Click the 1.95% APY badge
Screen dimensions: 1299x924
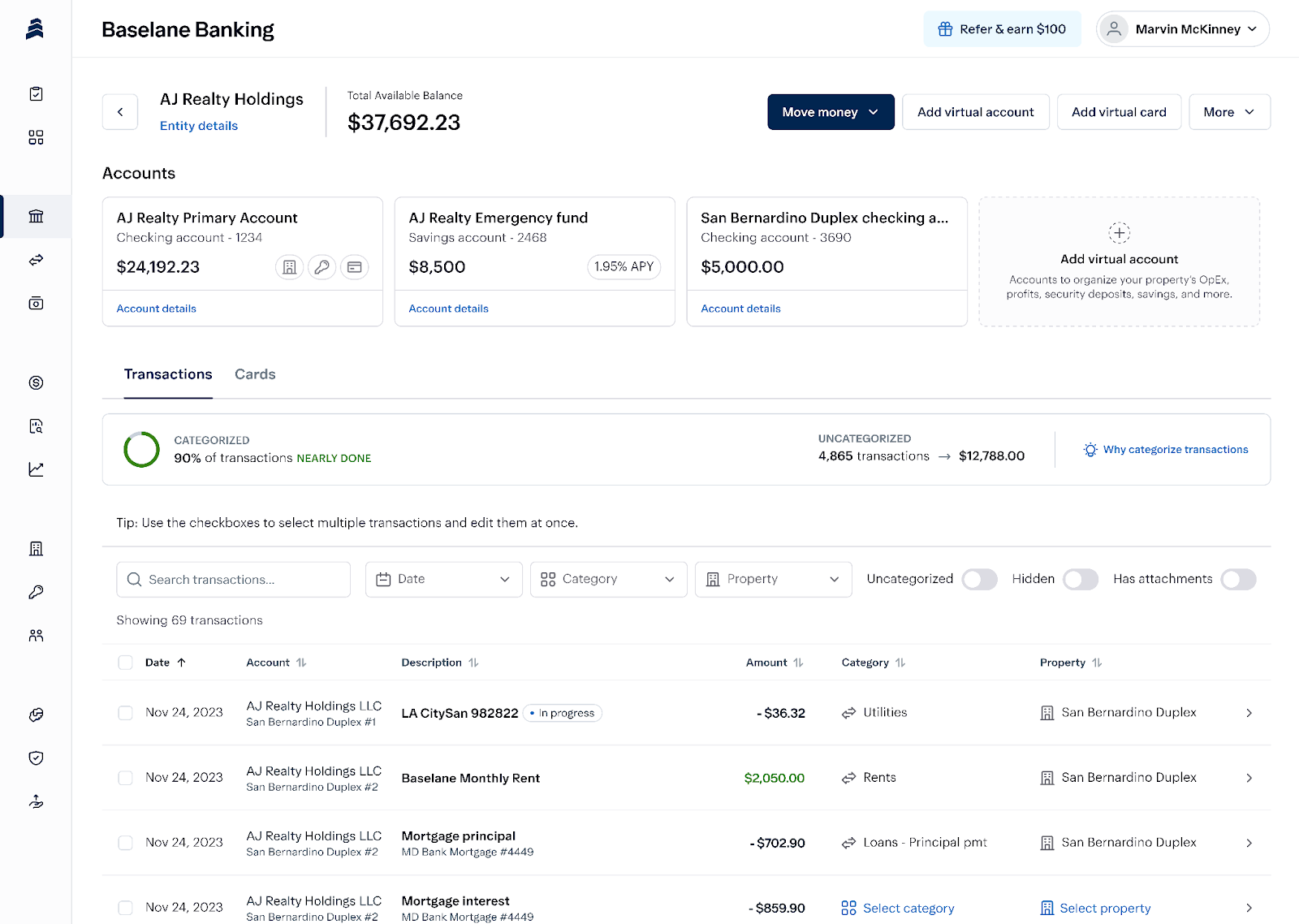[x=624, y=266]
